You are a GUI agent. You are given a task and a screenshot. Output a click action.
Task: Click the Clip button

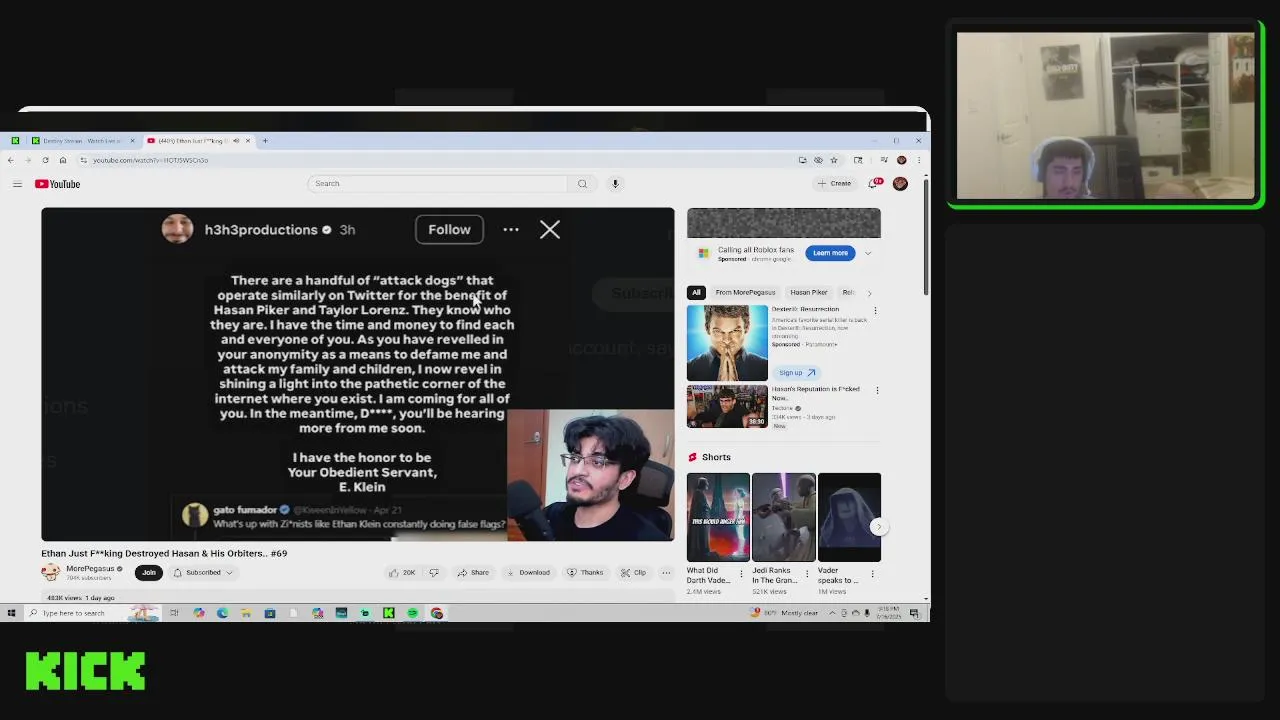click(633, 572)
